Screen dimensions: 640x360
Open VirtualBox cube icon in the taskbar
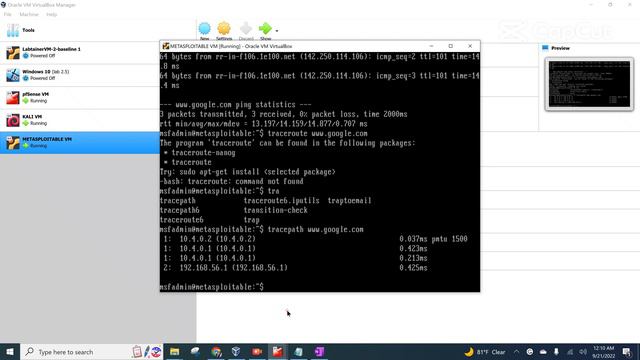click(x=236, y=352)
